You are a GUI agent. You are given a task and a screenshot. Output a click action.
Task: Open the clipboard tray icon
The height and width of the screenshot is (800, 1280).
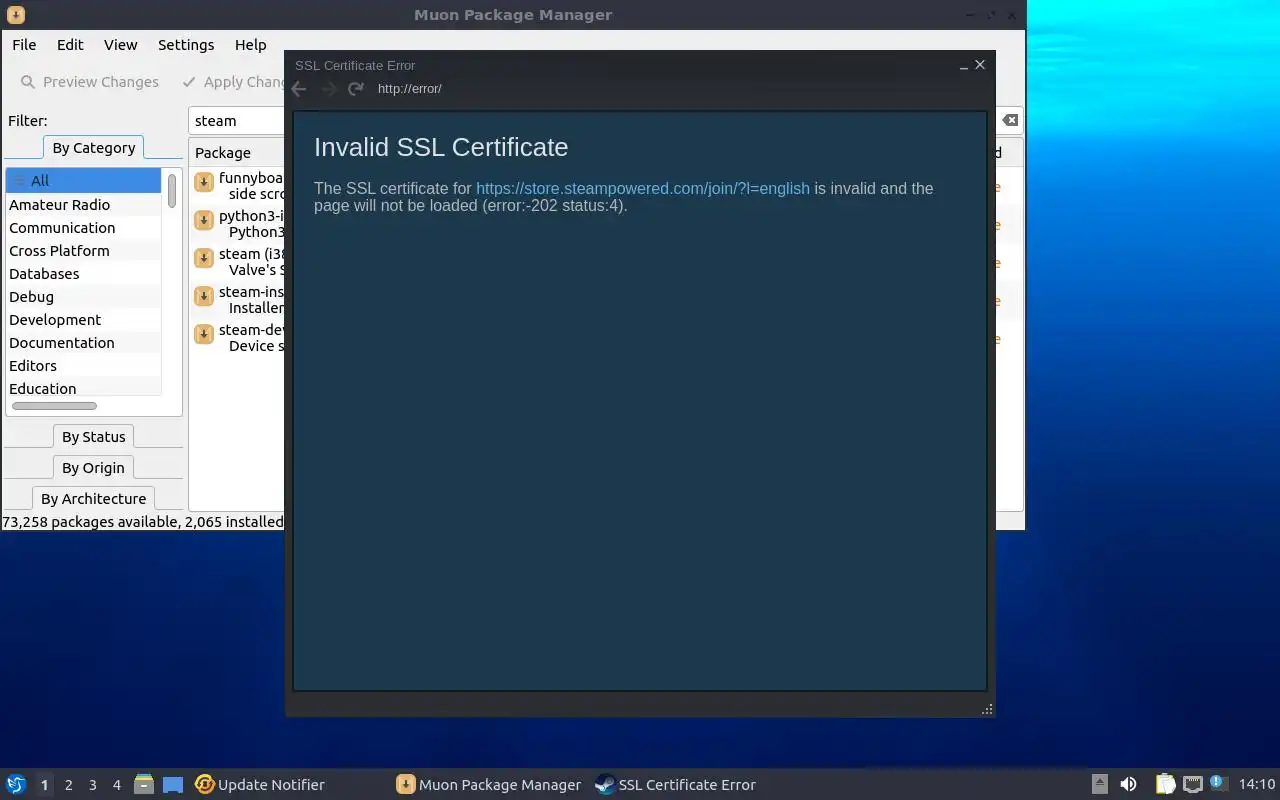1165,784
